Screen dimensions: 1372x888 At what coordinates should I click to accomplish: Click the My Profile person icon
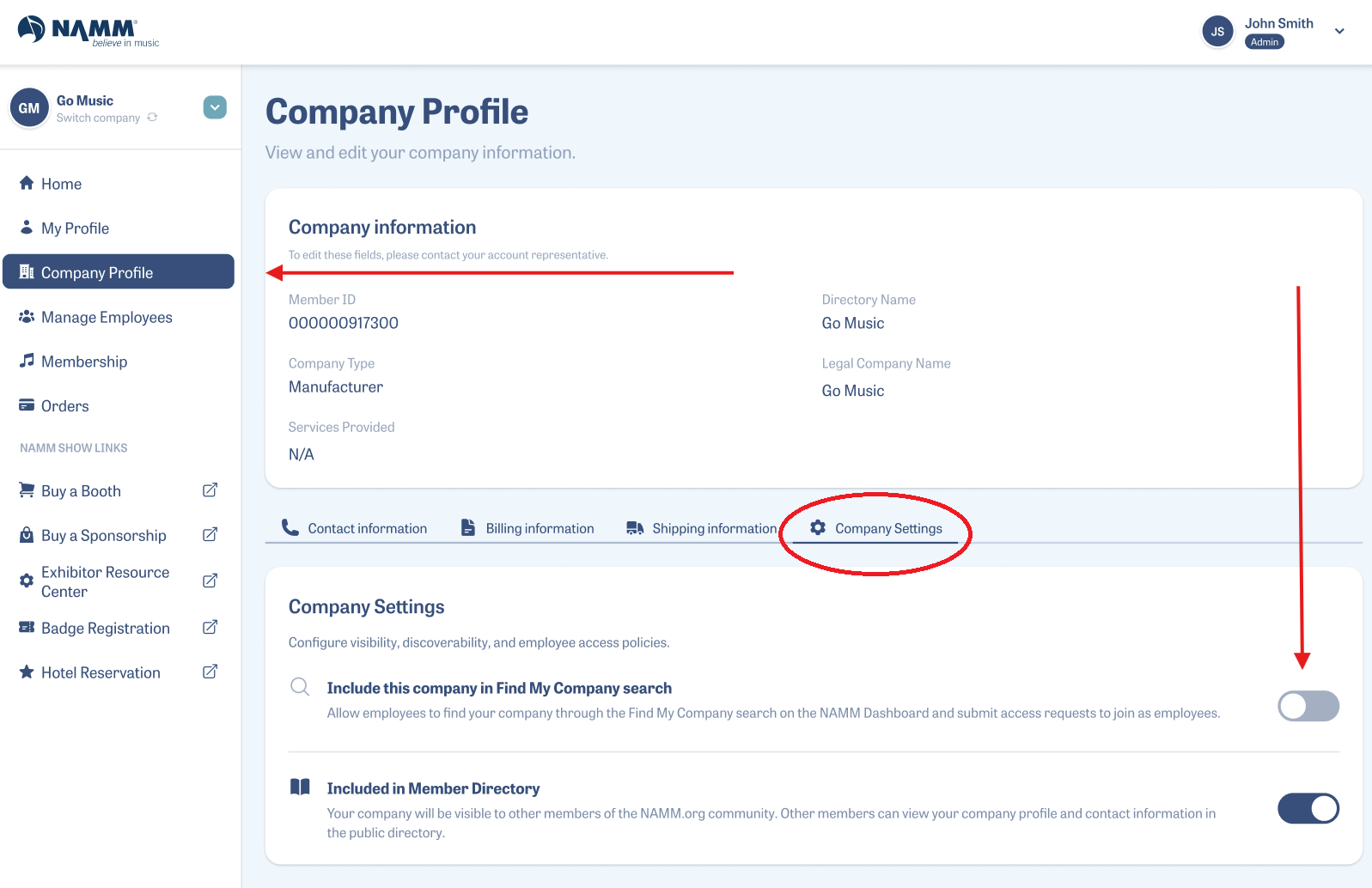[x=27, y=228]
